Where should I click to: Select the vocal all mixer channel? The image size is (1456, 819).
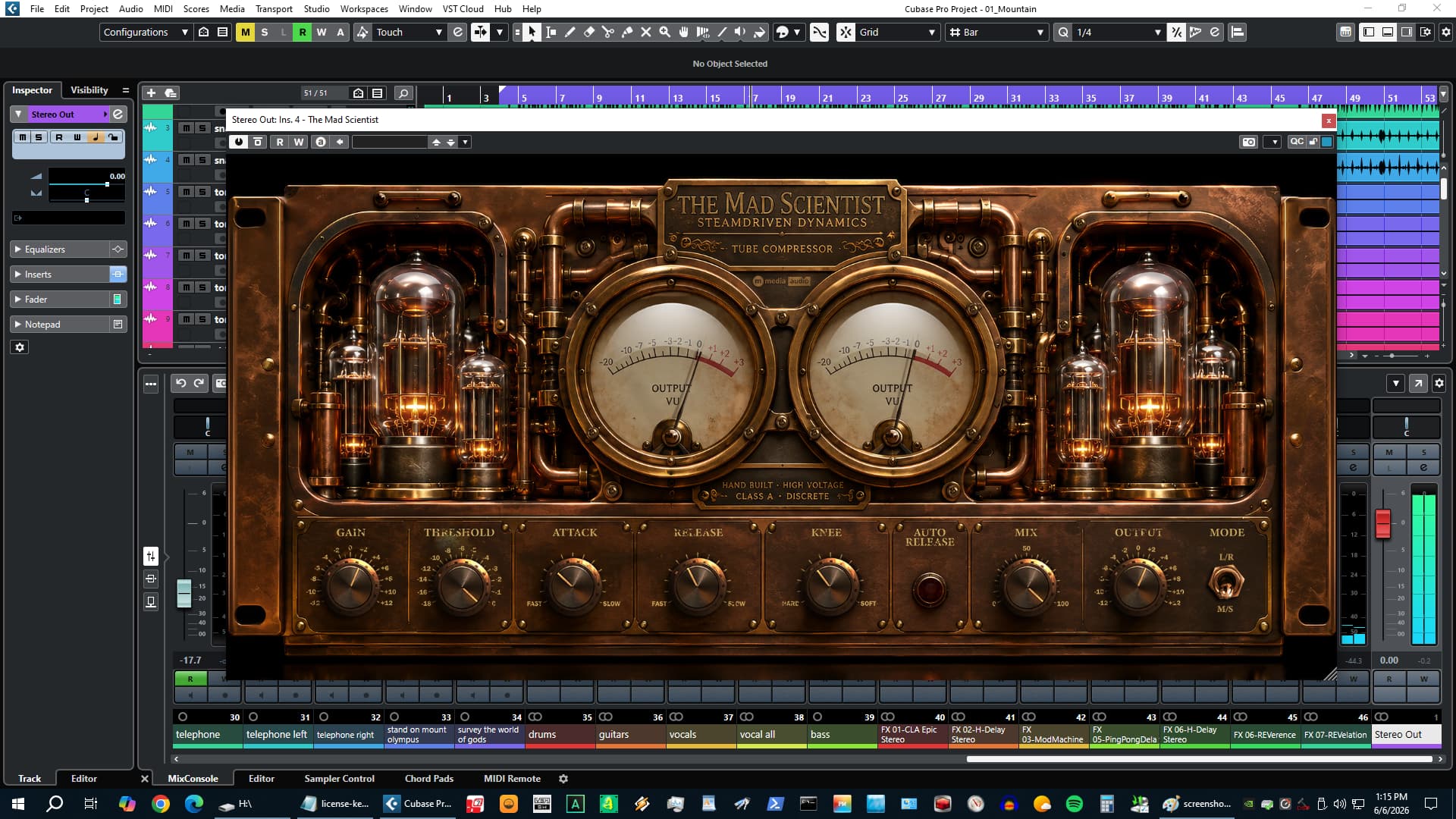click(771, 734)
